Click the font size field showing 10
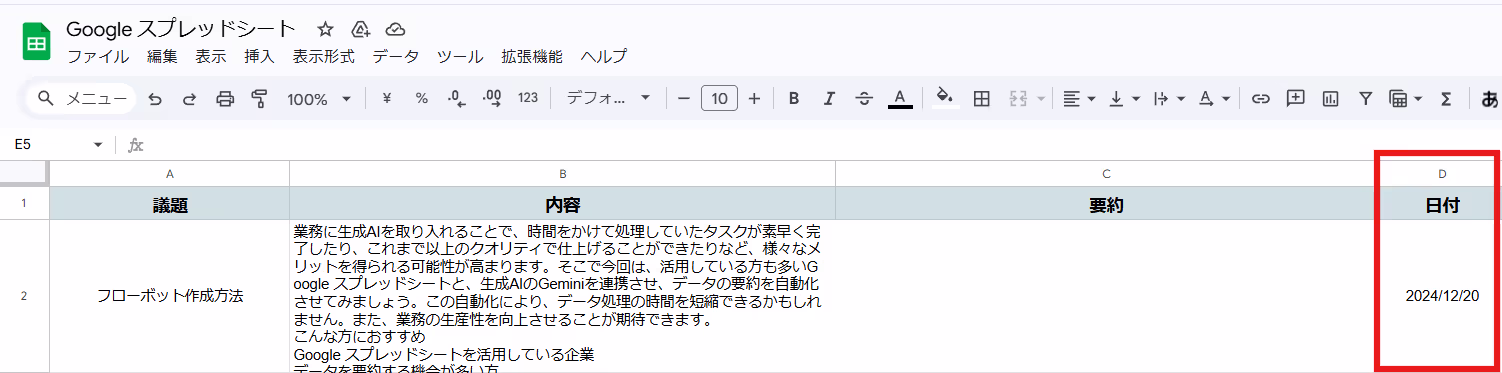 click(720, 98)
